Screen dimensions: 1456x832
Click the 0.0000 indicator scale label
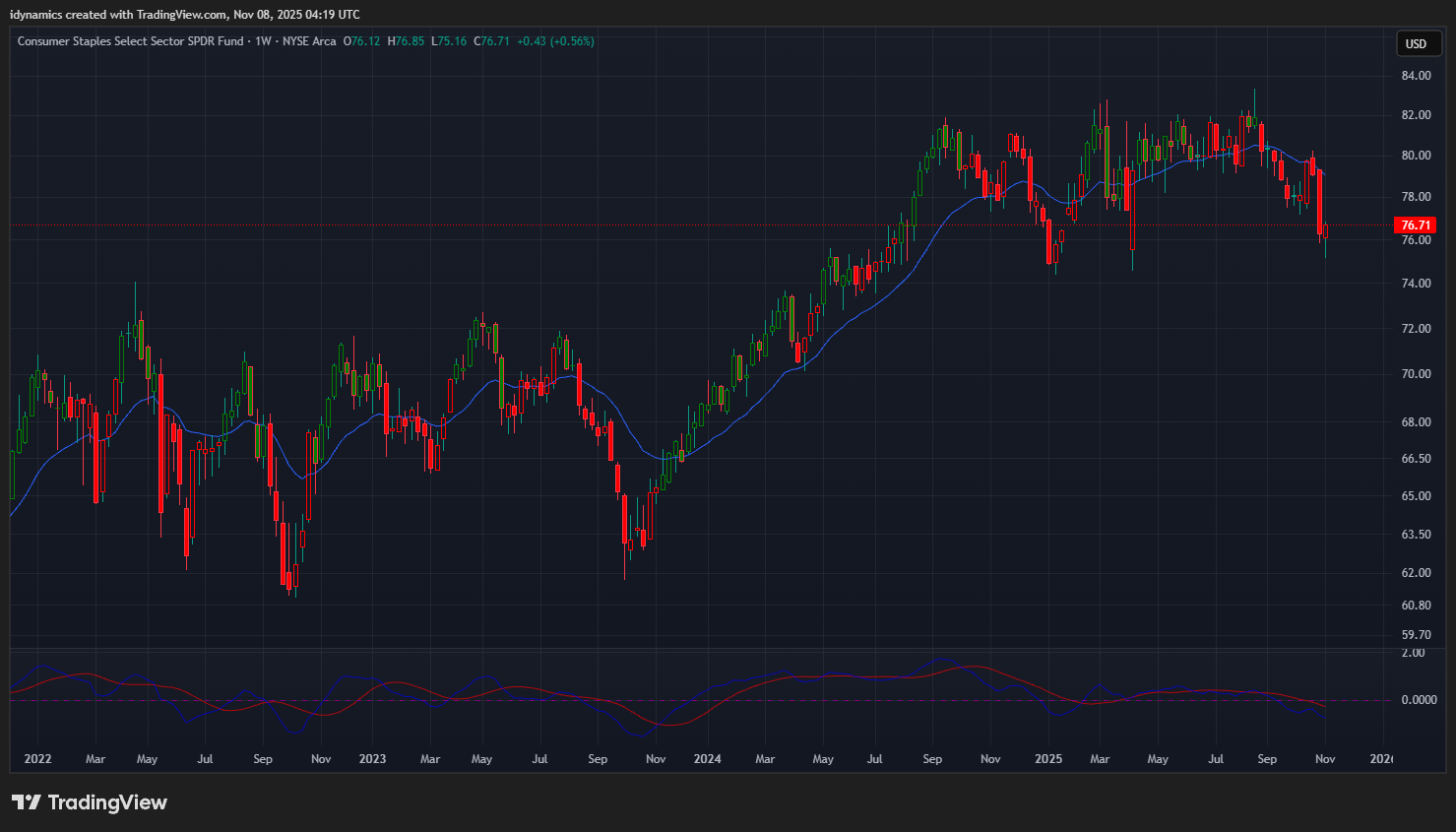pos(1419,700)
